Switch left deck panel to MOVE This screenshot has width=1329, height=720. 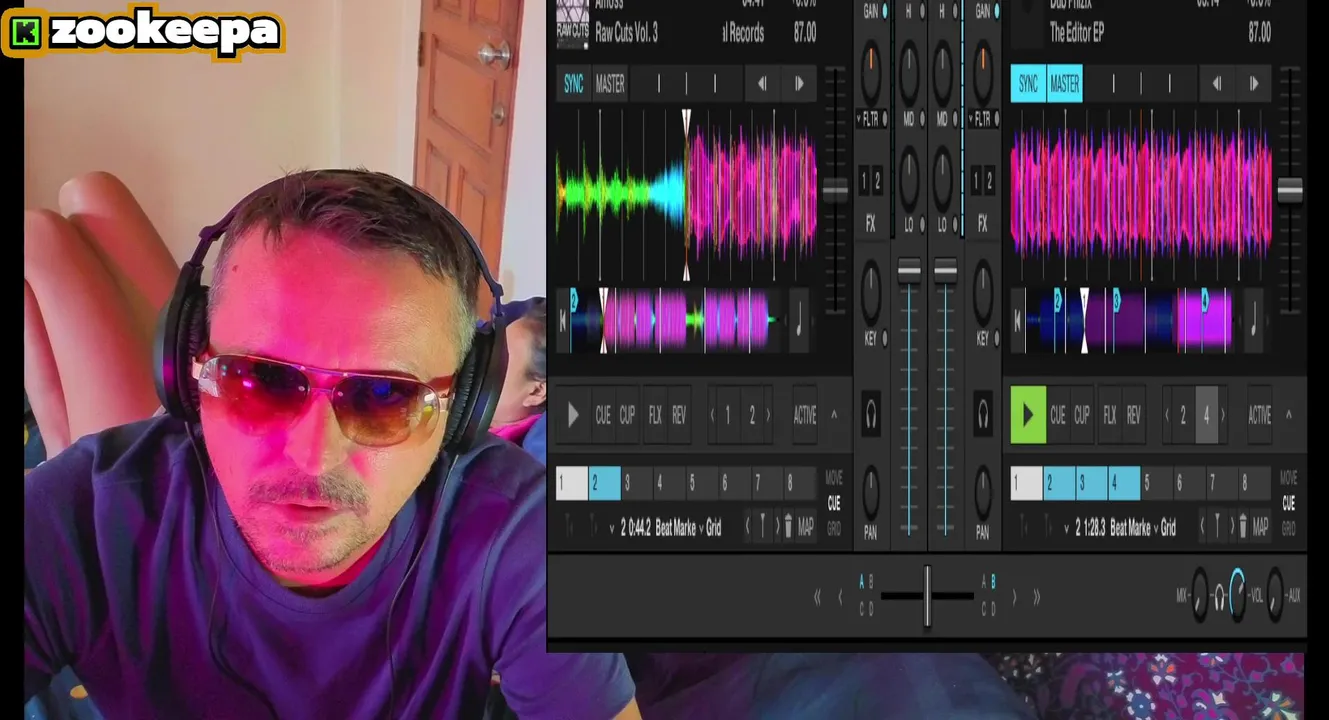click(x=834, y=478)
